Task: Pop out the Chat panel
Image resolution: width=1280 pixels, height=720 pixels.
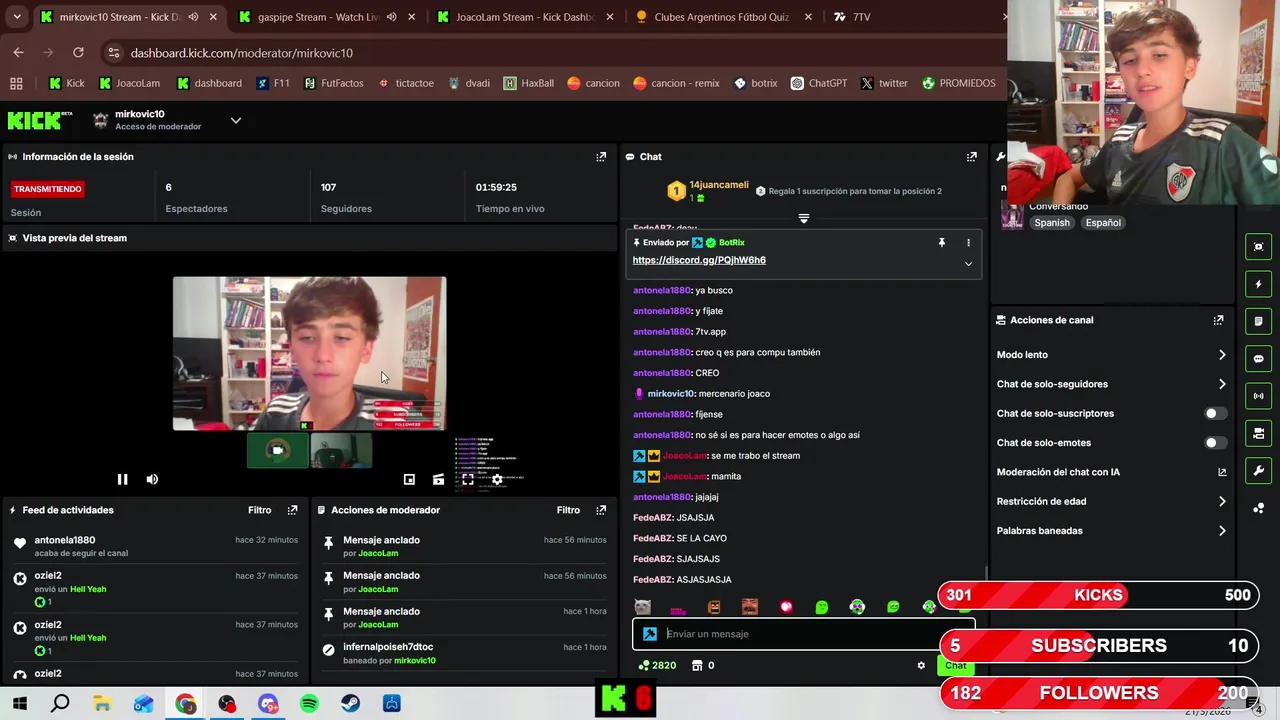Action: point(971,157)
